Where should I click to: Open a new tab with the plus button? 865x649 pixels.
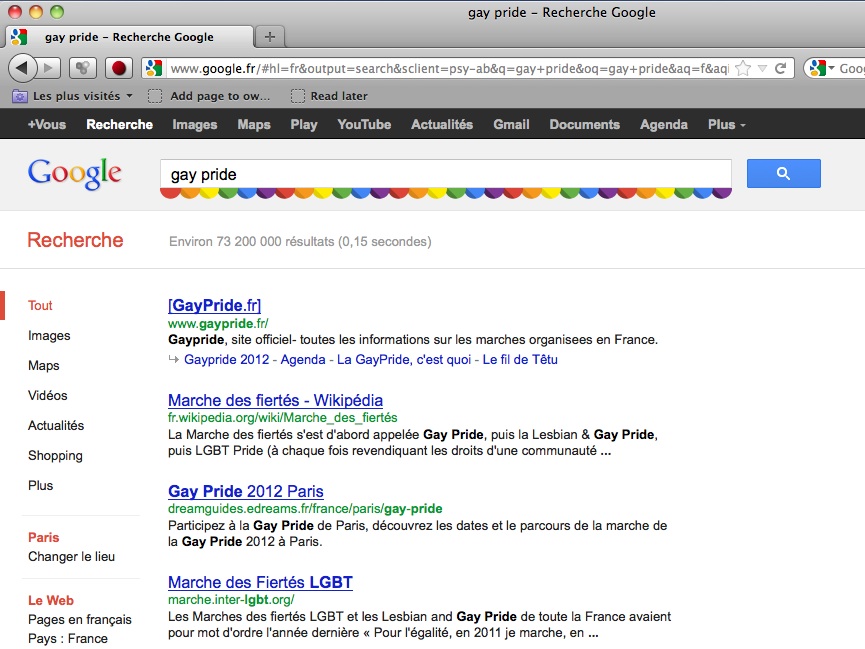click(x=270, y=37)
